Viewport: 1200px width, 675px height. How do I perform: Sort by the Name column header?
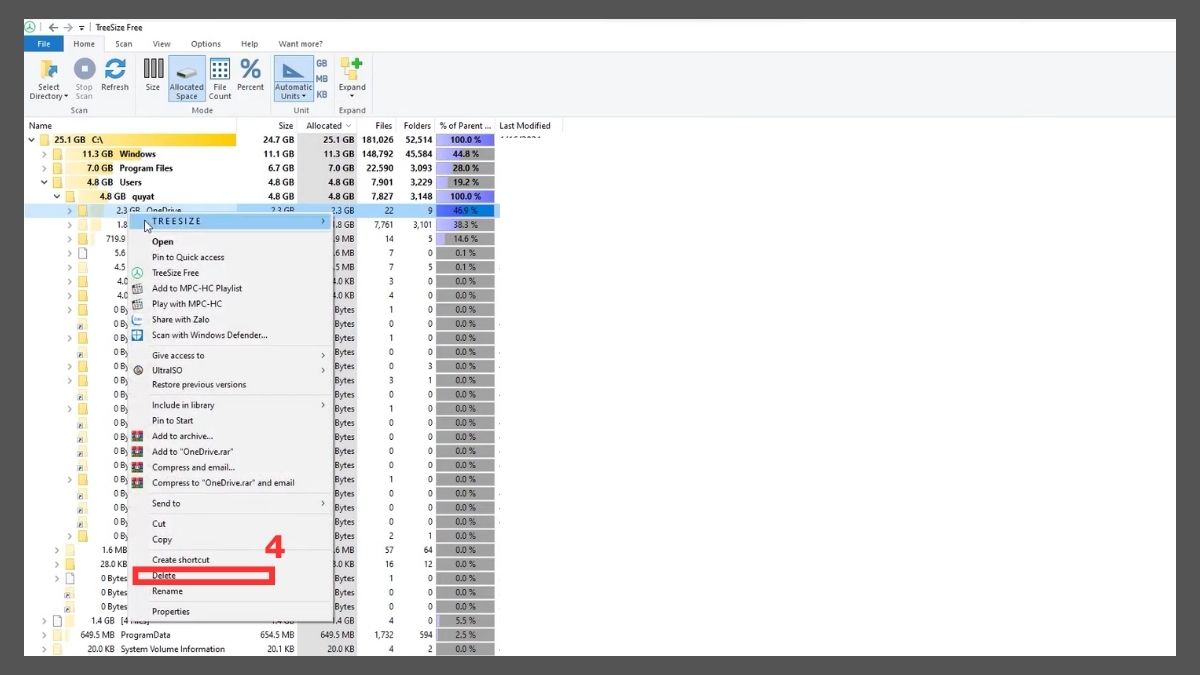tap(130, 126)
